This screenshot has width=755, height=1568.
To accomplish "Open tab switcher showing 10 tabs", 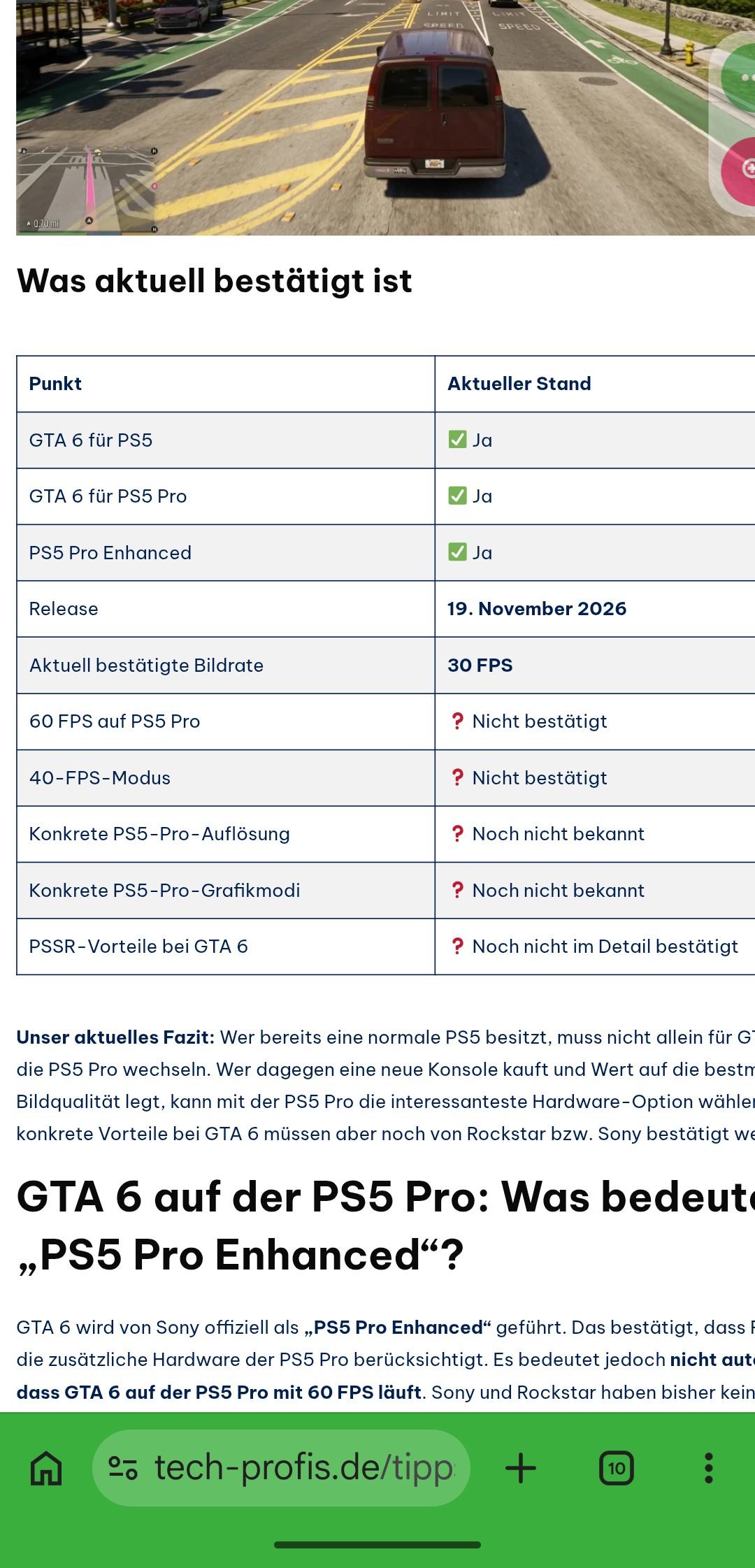I will pos(617,1468).
